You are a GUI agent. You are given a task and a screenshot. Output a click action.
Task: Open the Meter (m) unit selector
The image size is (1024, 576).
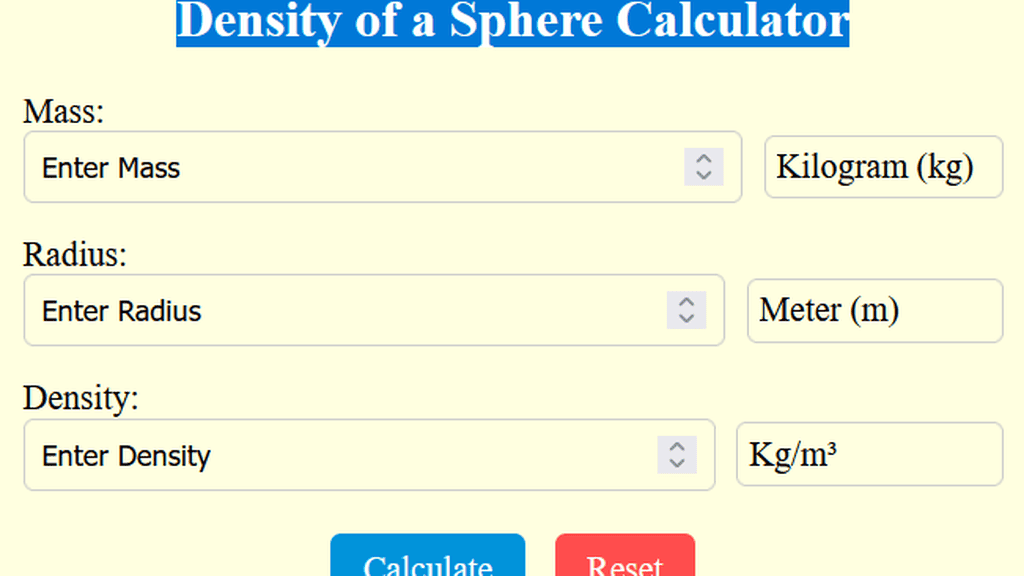click(x=874, y=311)
